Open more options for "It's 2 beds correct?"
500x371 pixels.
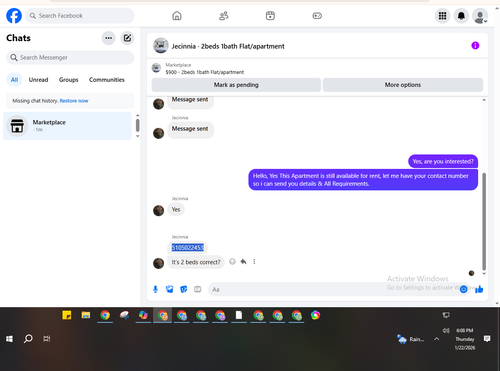[254, 262]
